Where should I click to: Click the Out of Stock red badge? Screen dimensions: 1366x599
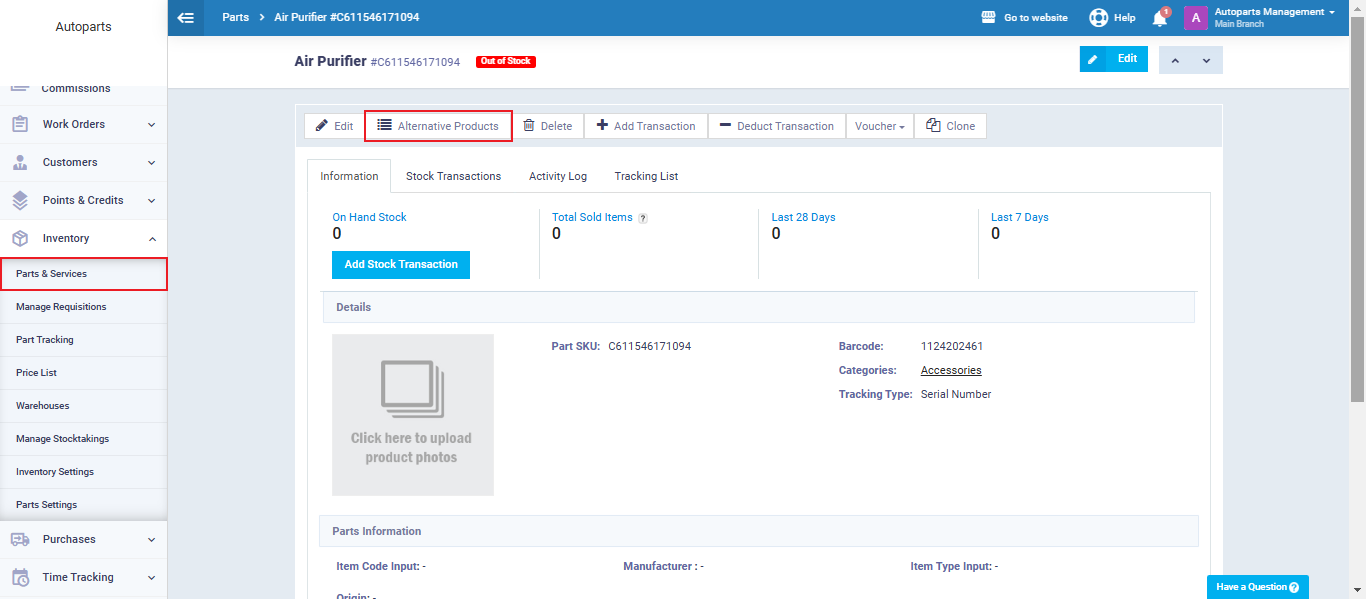click(506, 61)
